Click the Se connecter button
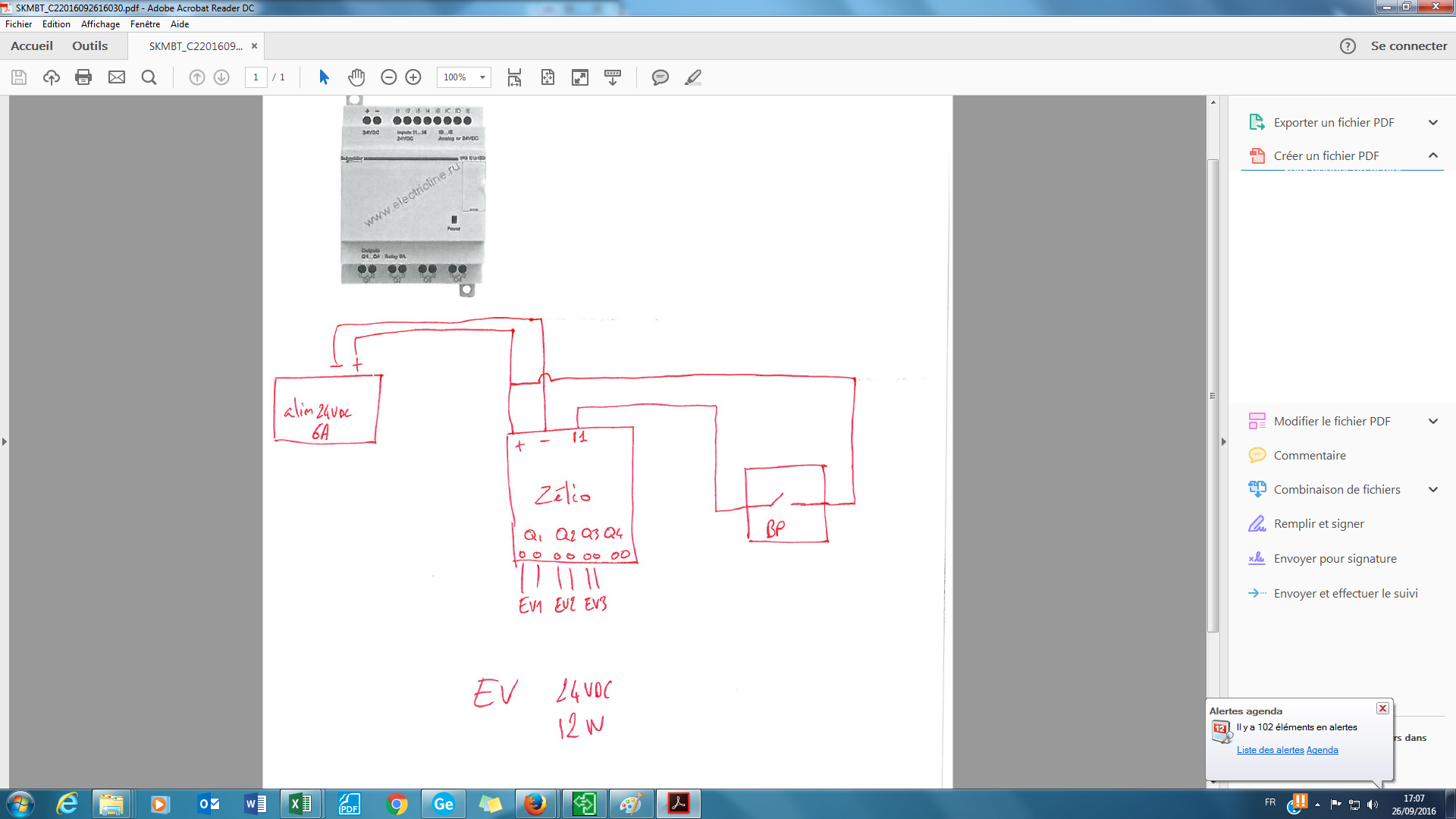This screenshot has width=1456, height=819. point(1408,46)
